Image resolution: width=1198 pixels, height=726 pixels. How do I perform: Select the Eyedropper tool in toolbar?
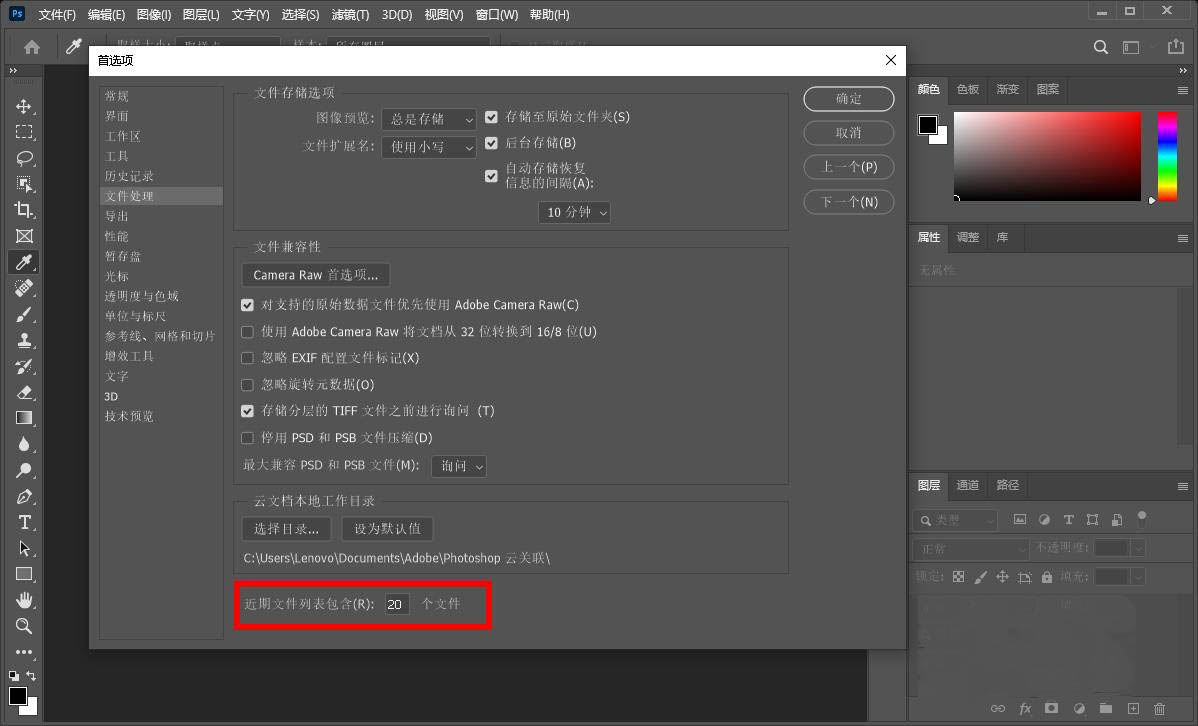(x=24, y=262)
